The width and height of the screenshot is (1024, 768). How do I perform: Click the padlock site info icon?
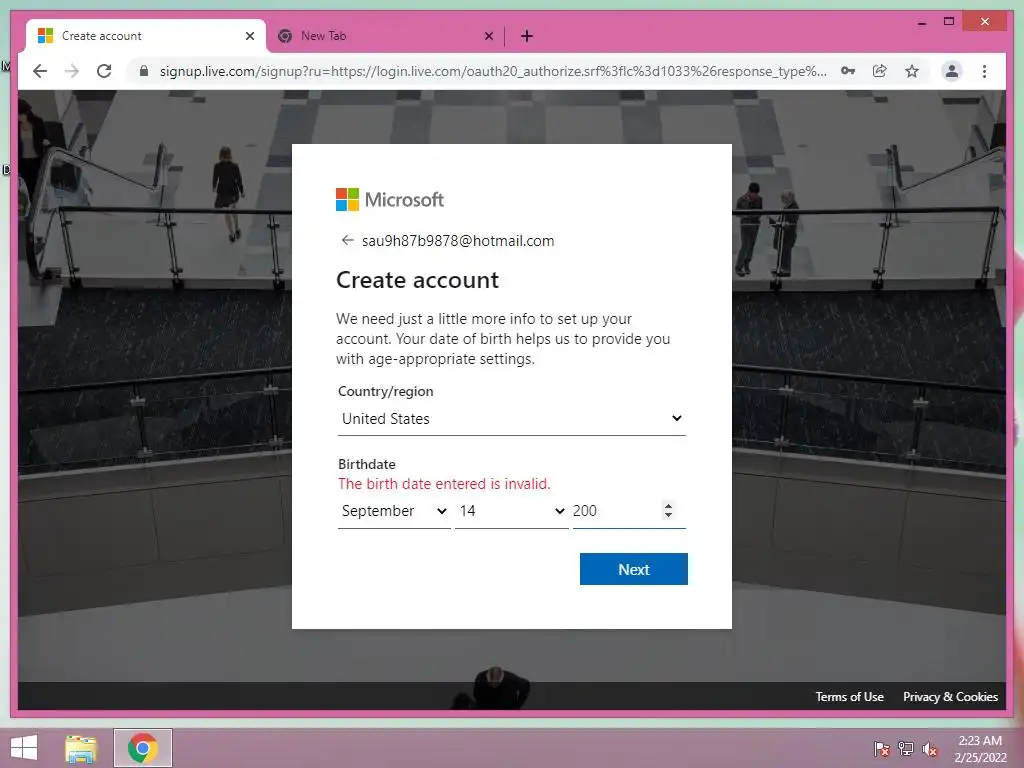pyautogui.click(x=144, y=71)
